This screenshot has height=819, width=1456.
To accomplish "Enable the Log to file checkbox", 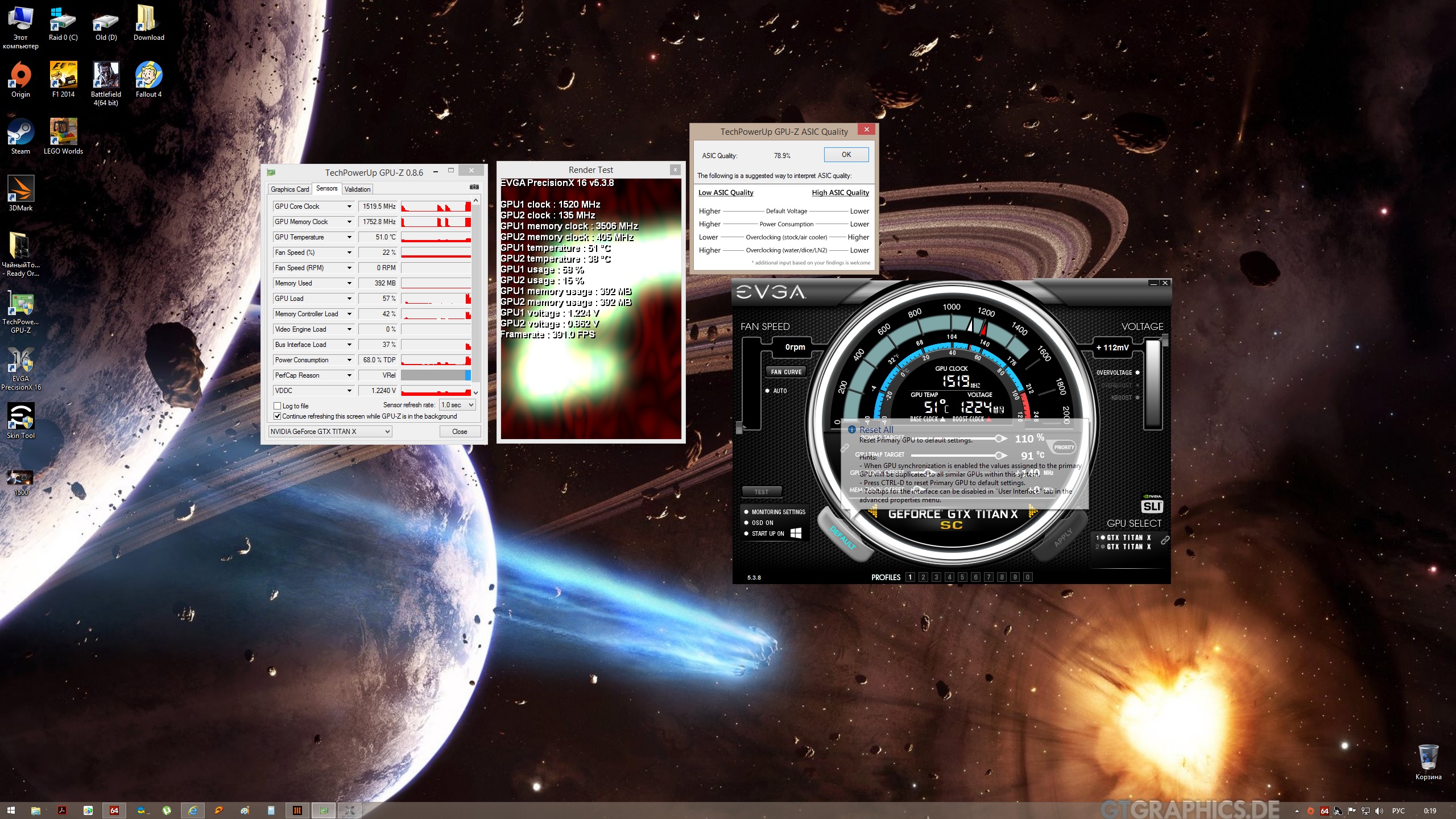I will click(x=278, y=406).
